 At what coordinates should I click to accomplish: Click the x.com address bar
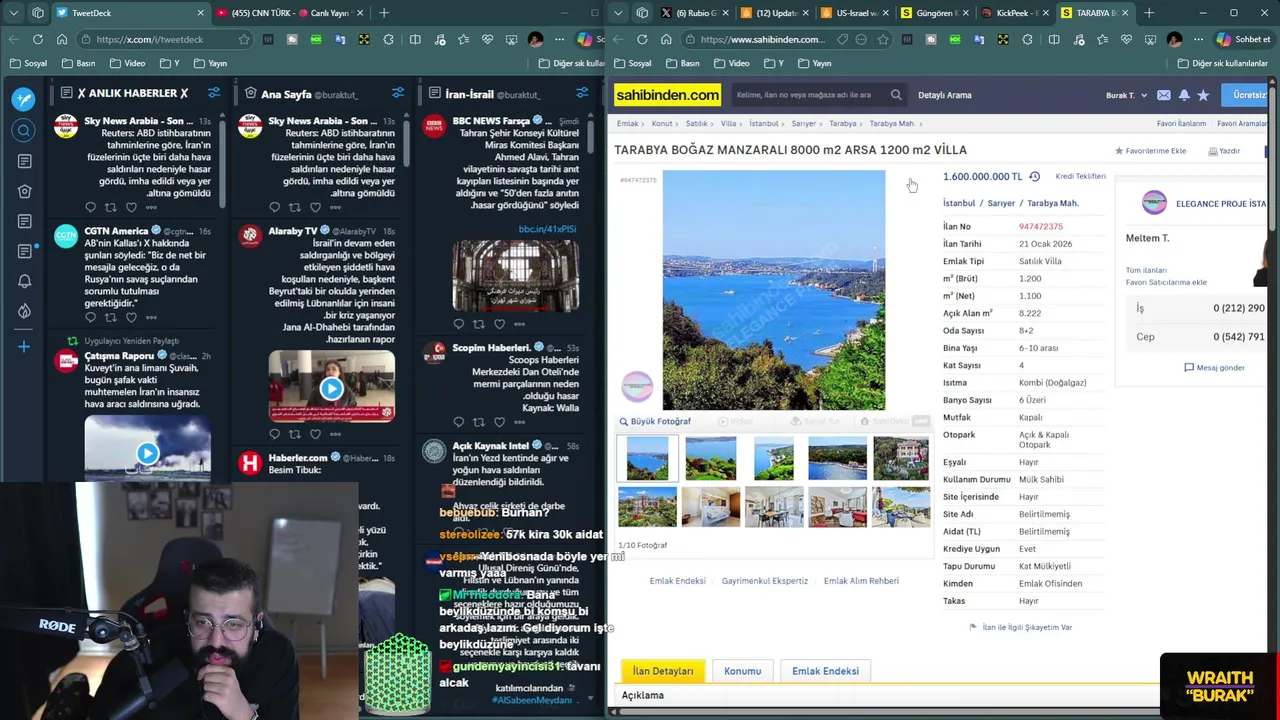160,39
